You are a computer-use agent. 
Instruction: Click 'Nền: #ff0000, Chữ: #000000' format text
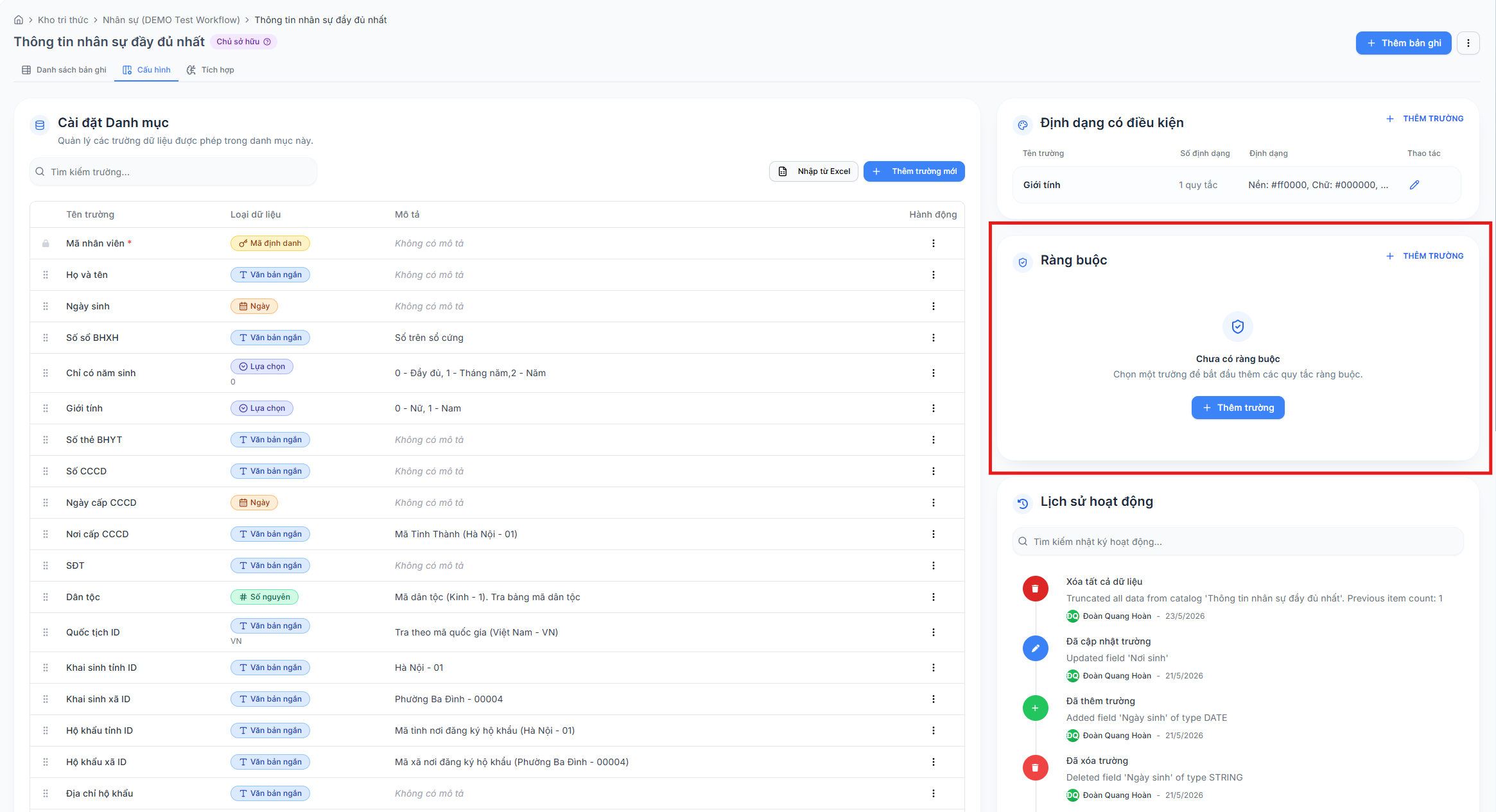pos(1318,185)
